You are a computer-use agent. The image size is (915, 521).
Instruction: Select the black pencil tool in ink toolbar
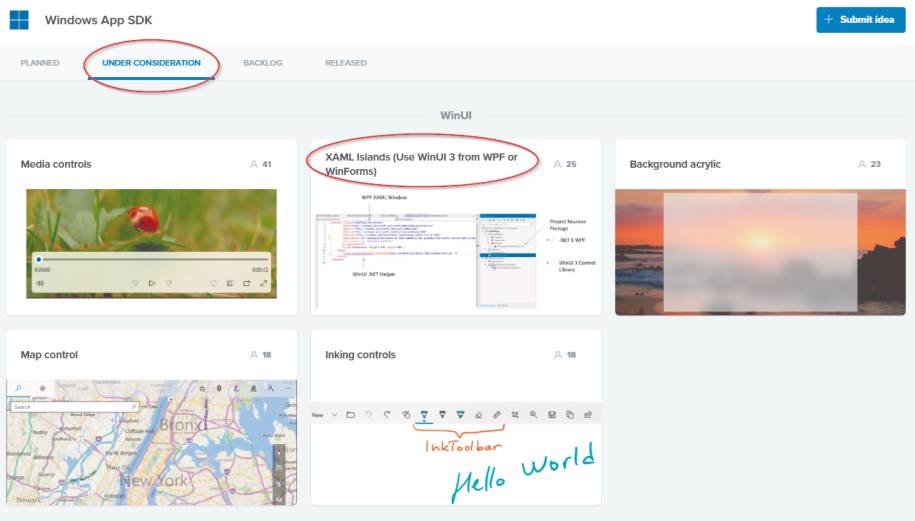[442, 415]
